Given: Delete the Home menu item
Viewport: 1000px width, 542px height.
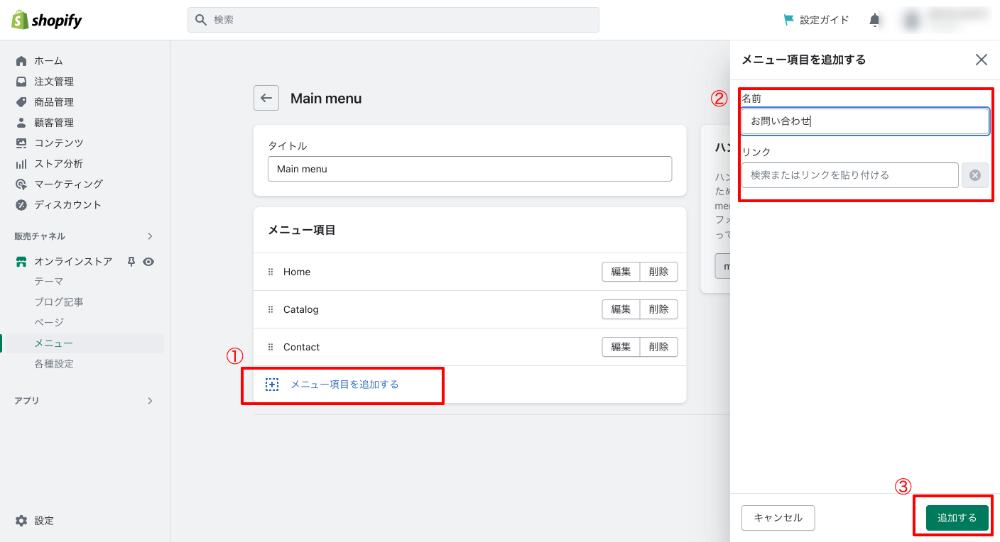Looking at the screenshot, I should [x=658, y=272].
